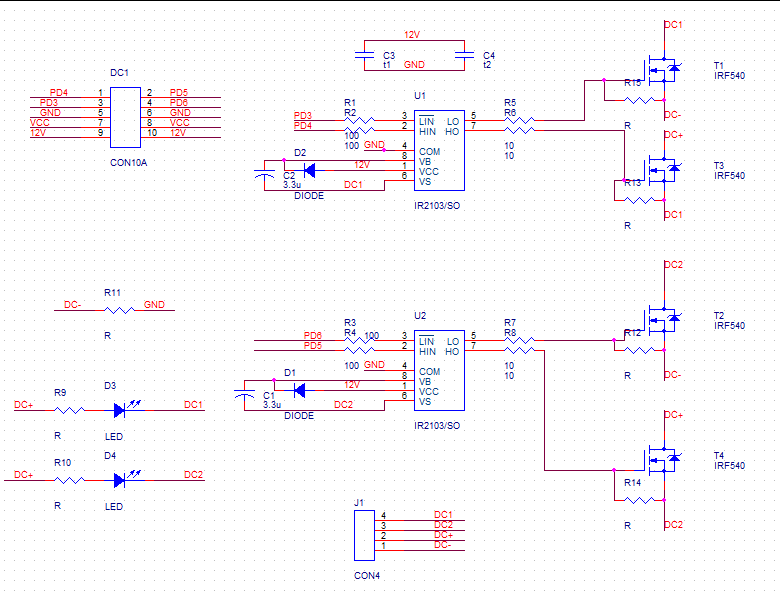Select the T3 IRF540 MOSFET symbol

click(663, 170)
